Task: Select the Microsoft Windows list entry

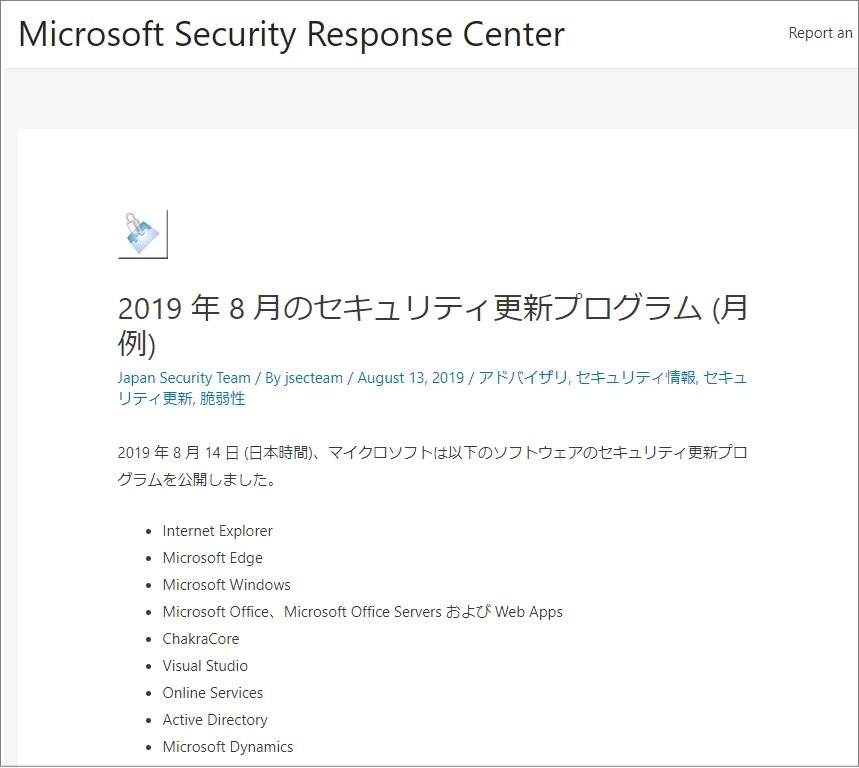Action: pyautogui.click(x=226, y=585)
